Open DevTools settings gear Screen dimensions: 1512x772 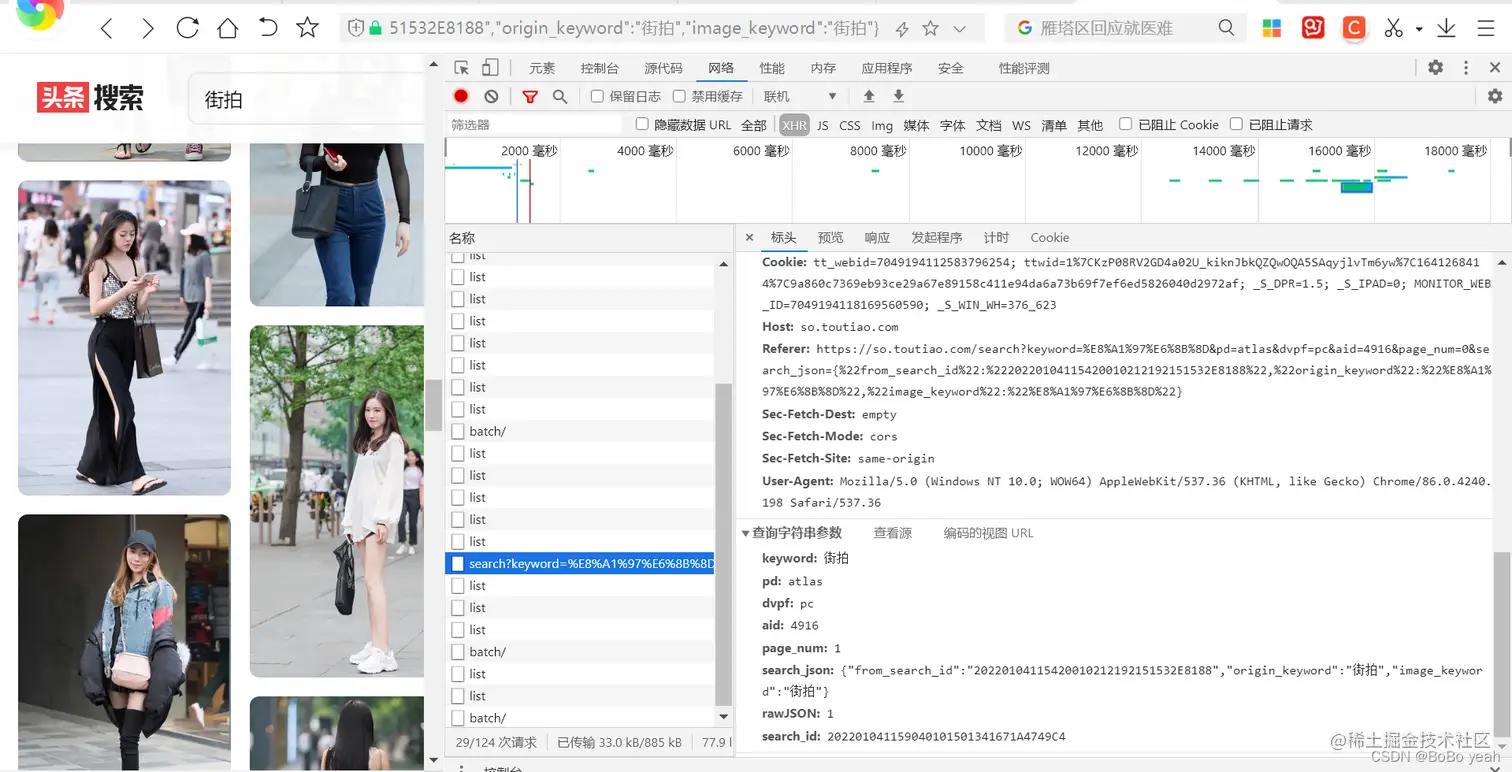(x=1435, y=67)
